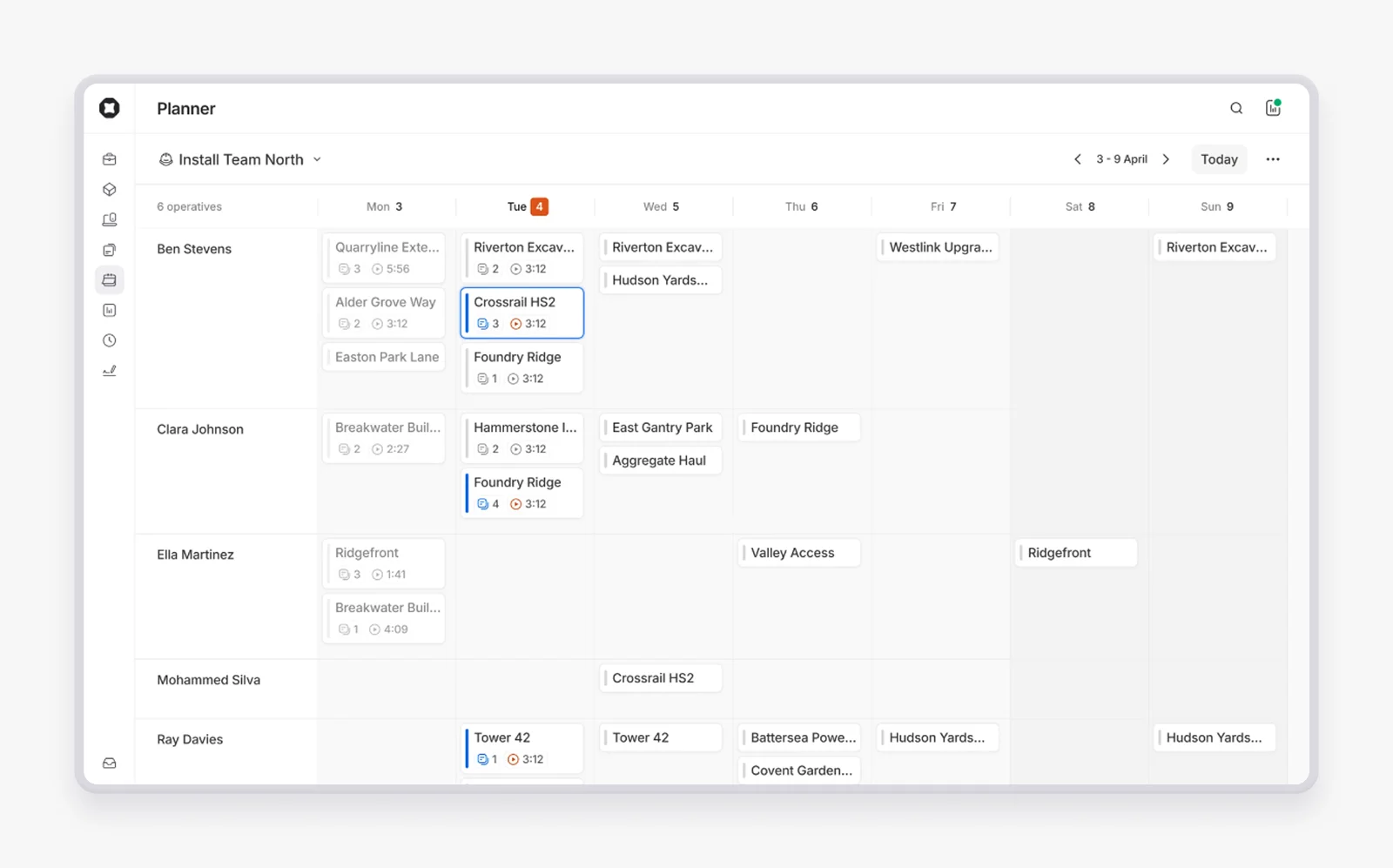Screen dimensions: 1393x868
Task: Open the equipment icon in the sidebar
Action: pos(109,219)
